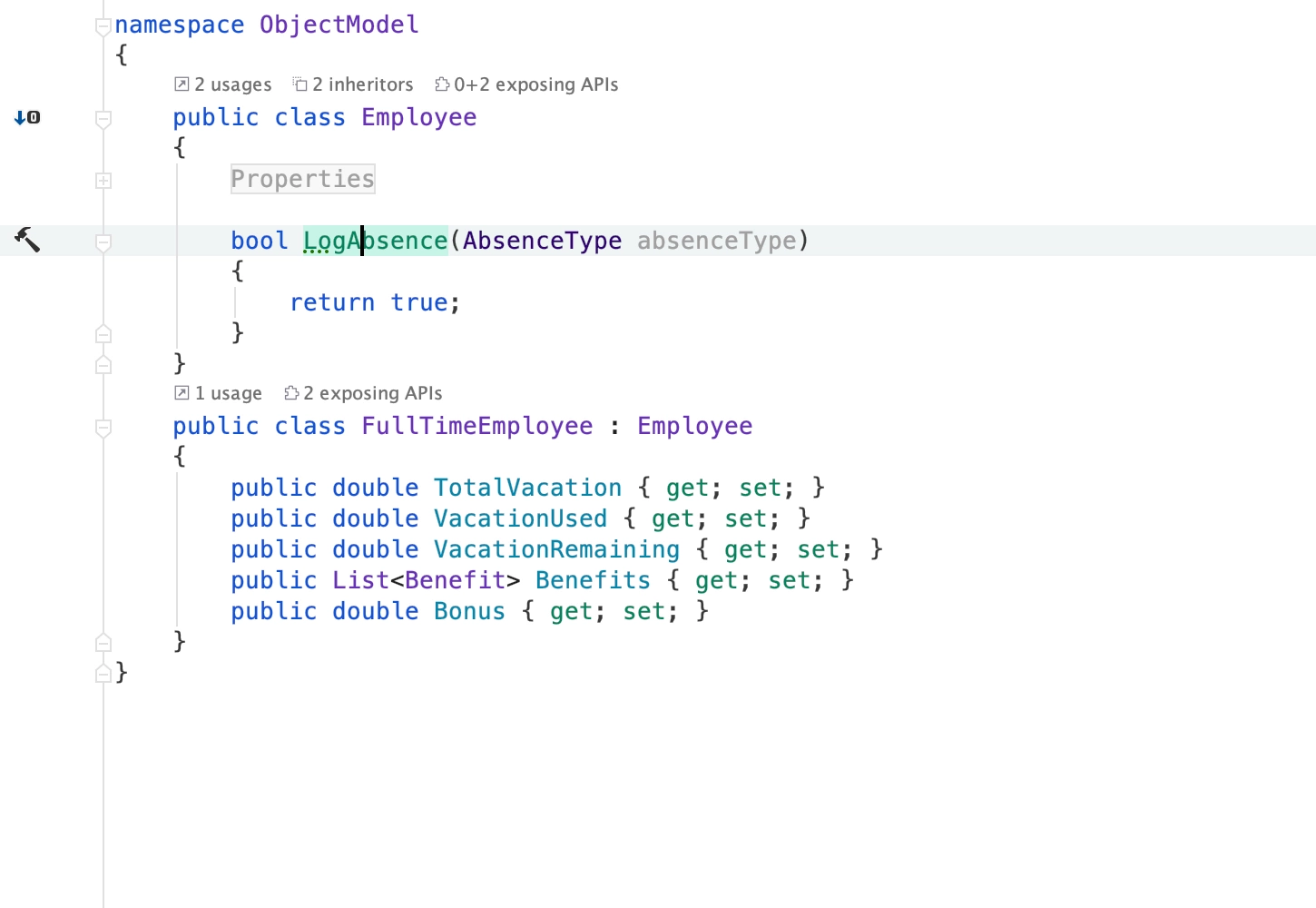1316x908 pixels.
Task: Click the AbsenceType parameter type
Action: (542, 241)
